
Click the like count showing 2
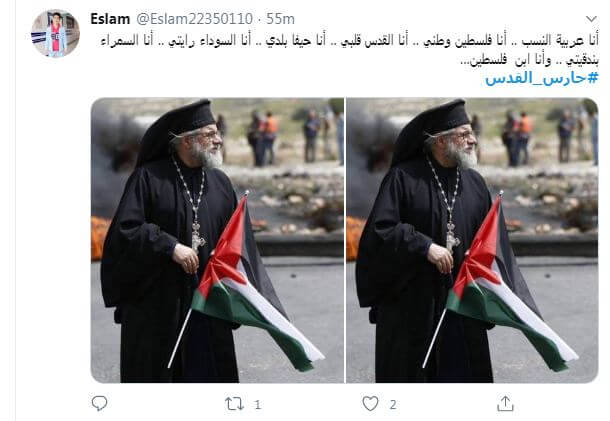coord(393,405)
